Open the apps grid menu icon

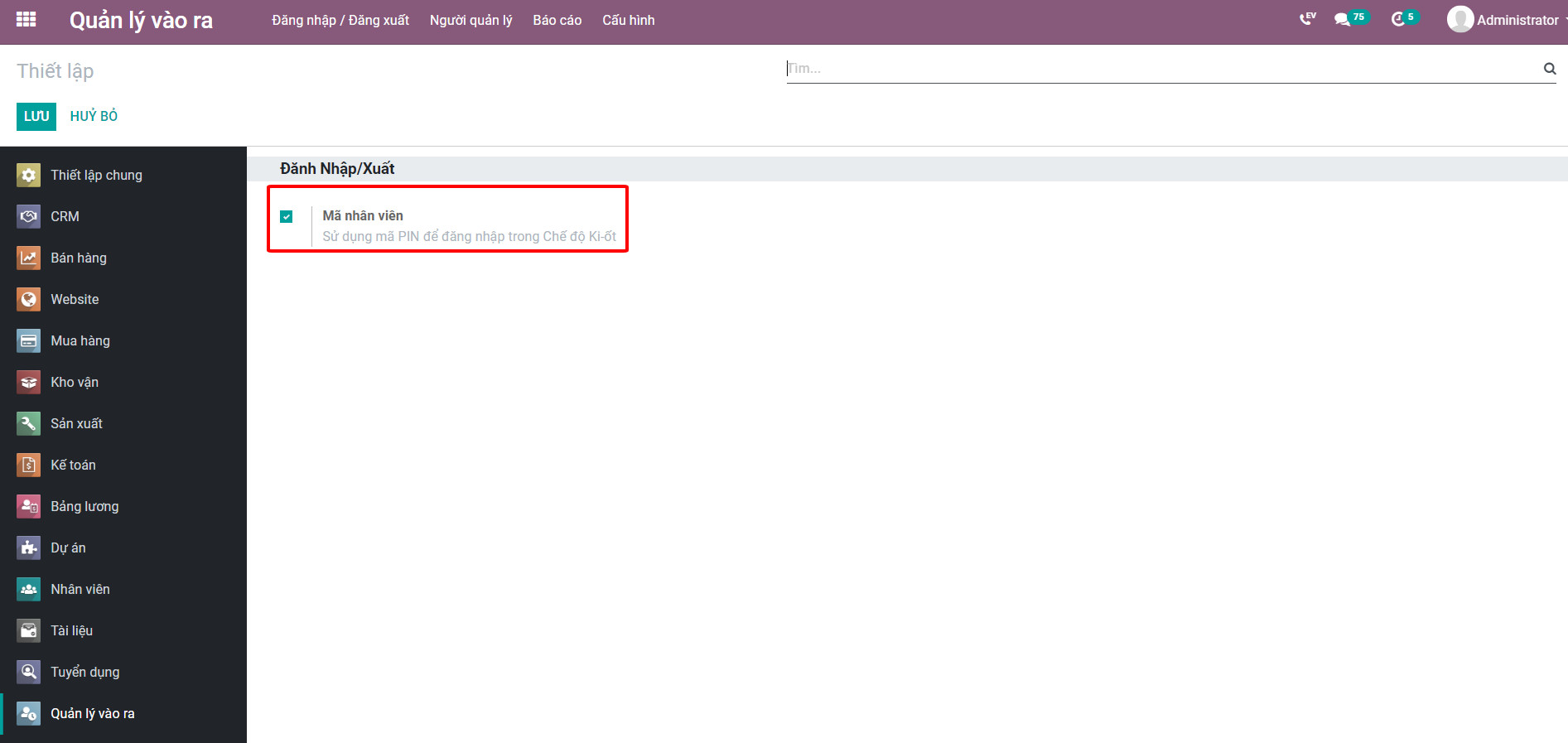[26, 20]
